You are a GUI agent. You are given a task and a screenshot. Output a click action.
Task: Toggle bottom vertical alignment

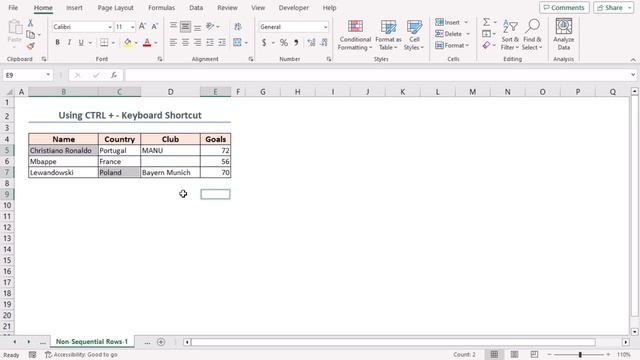pyautogui.click(x=198, y=27)
